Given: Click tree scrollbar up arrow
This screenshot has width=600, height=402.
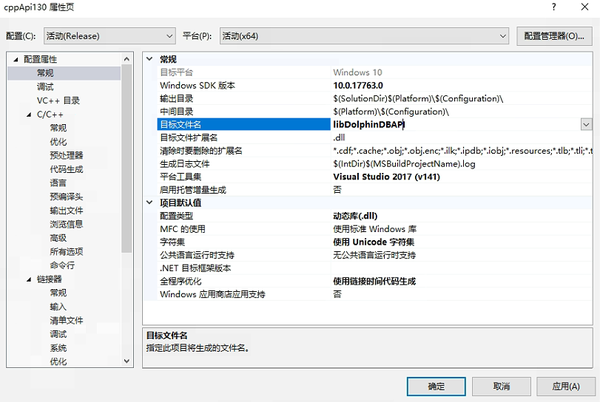Looking at the screenshot, I should 127,59.
